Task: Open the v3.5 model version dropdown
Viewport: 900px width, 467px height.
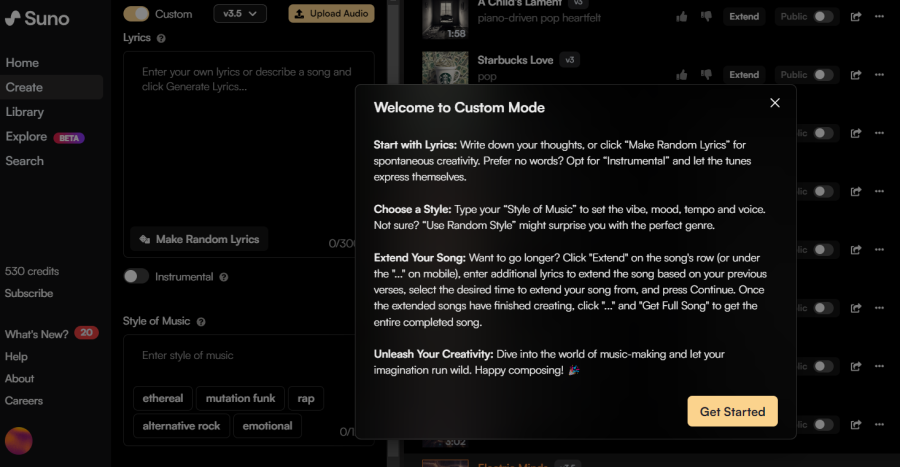Action: (240, 14)
